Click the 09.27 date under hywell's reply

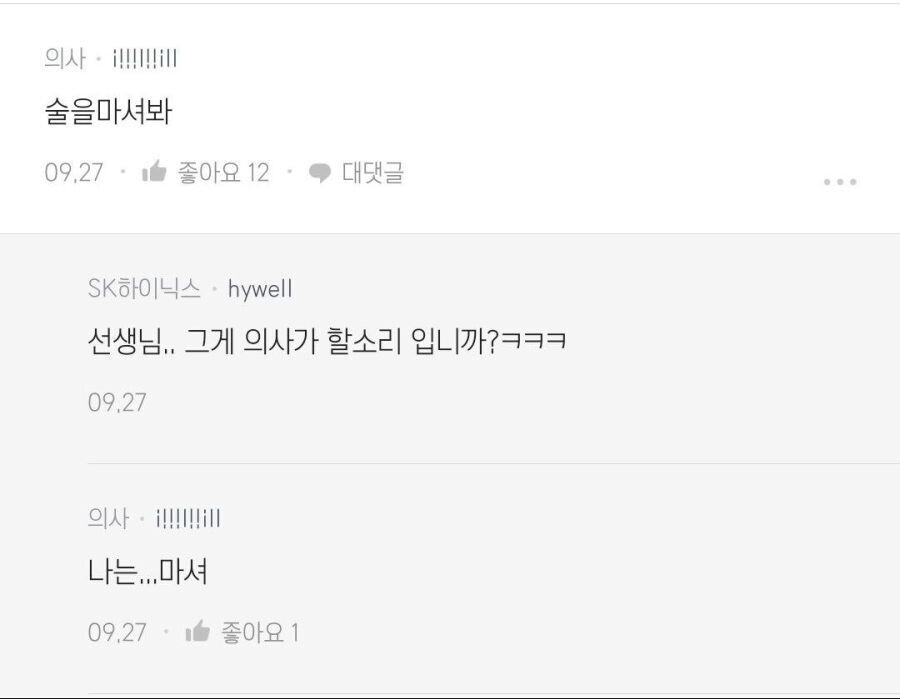pos(117,403)
